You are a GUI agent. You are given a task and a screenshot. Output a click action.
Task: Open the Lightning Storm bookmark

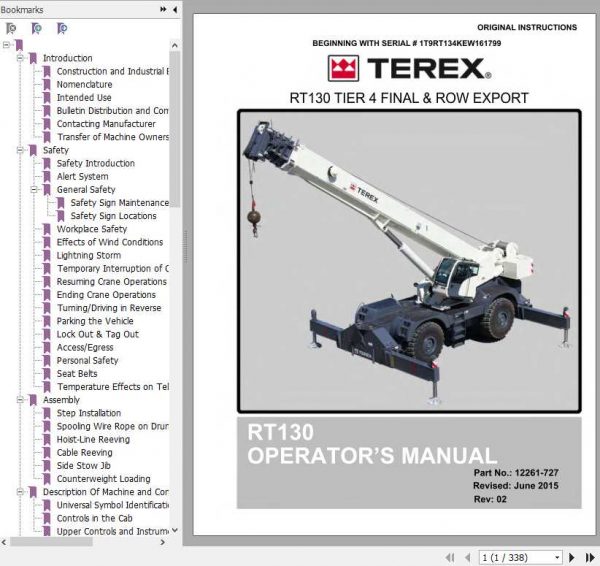89,255
